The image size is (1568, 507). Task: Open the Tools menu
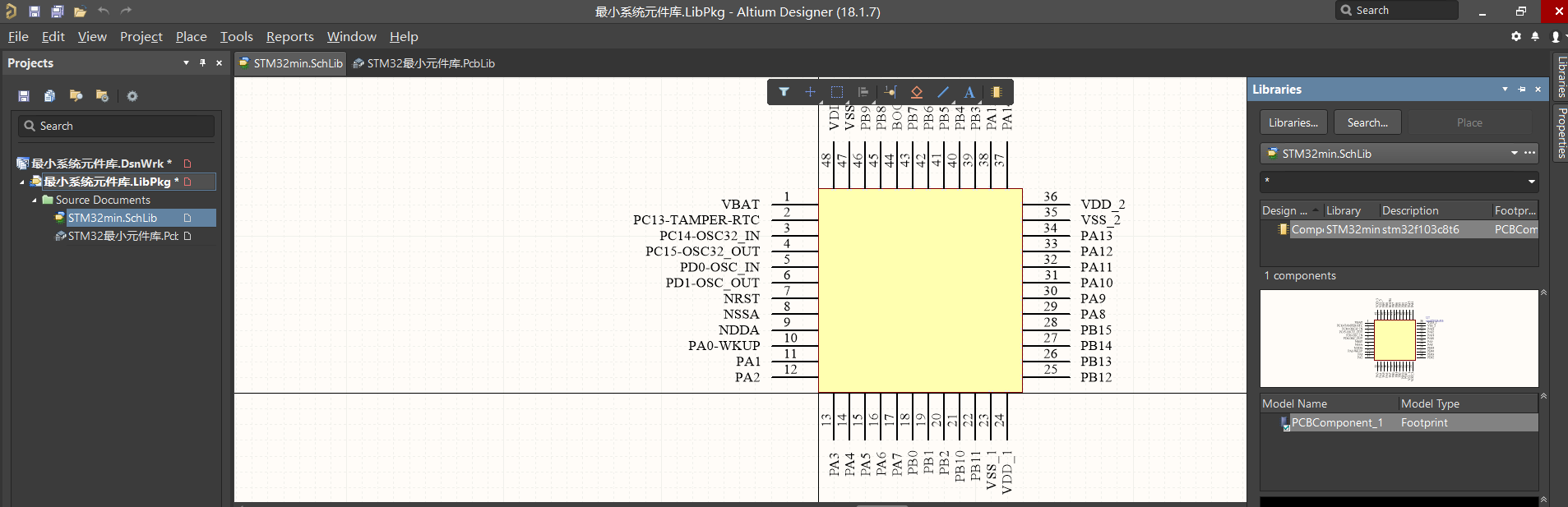click(x=237, y=36)
